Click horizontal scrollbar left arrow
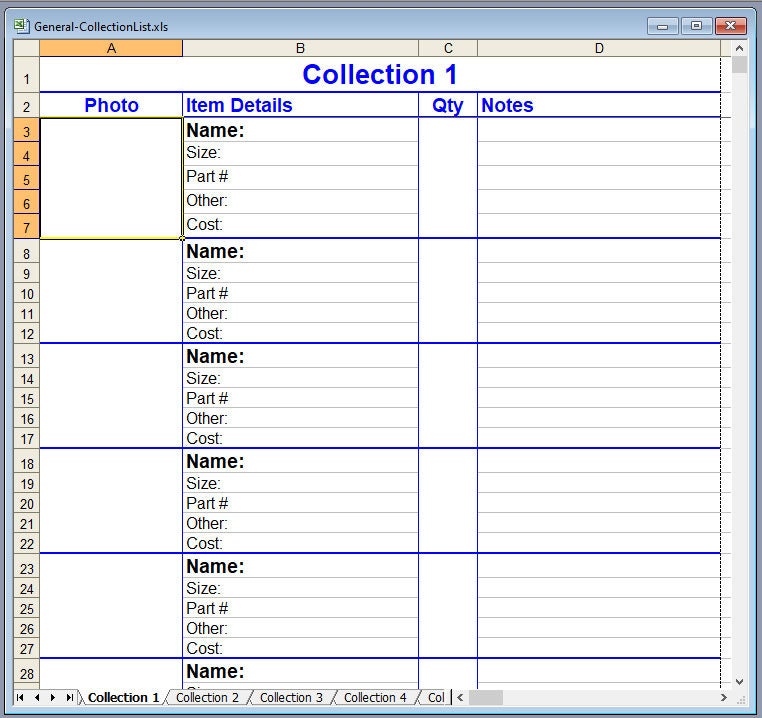This screenshot has height=718, width=762. 460,698
